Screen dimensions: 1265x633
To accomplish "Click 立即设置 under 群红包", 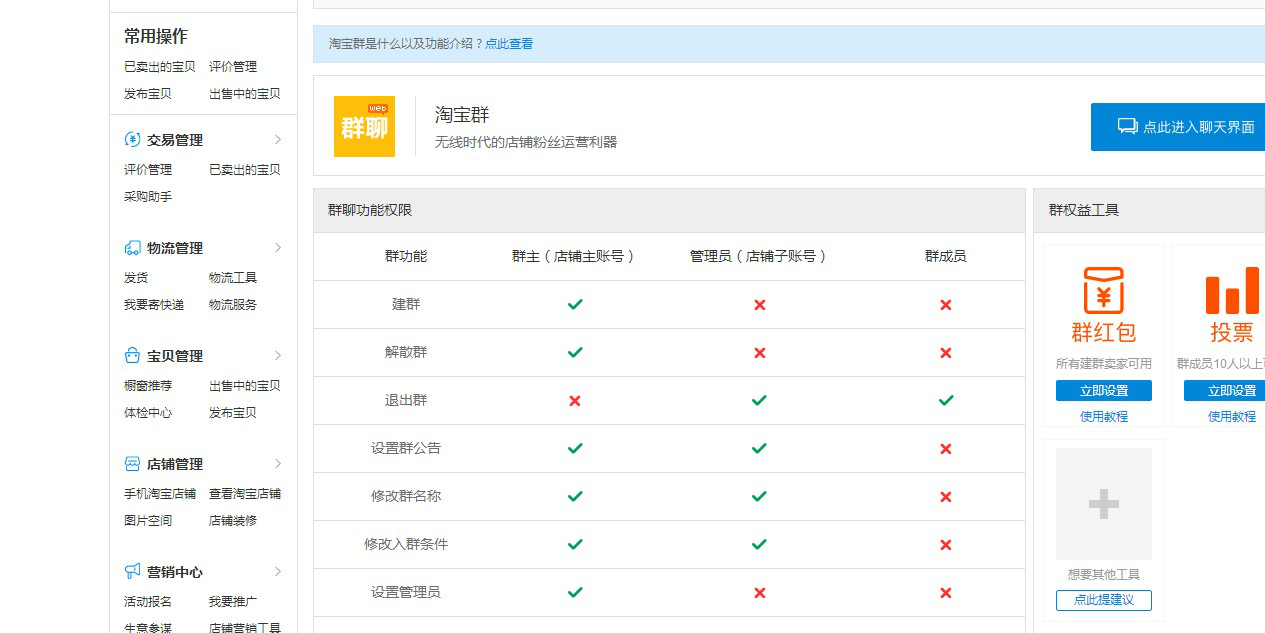I will coord(1103,391).
